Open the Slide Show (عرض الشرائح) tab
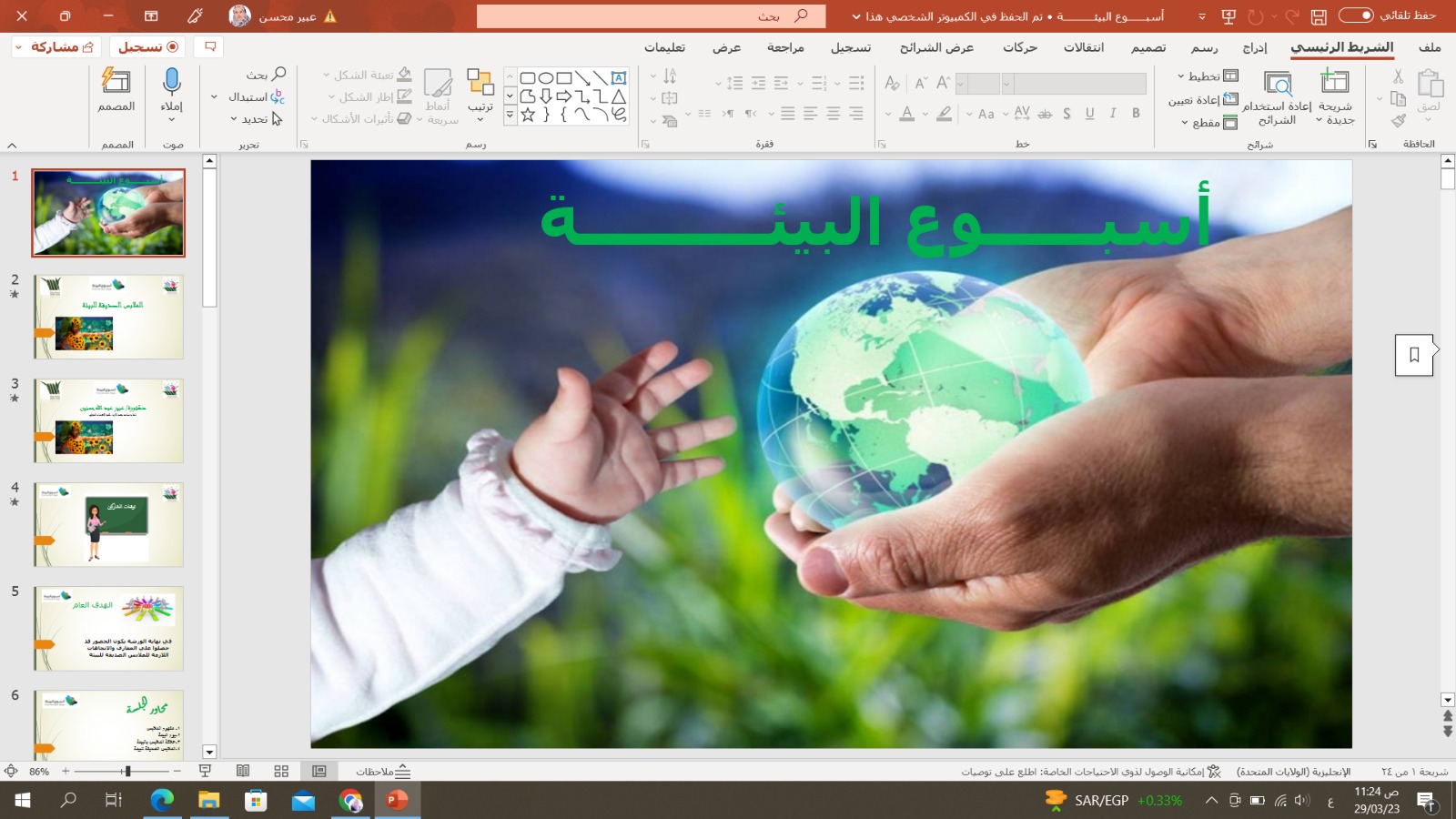The image size is (1456, 819). [936, 47]
